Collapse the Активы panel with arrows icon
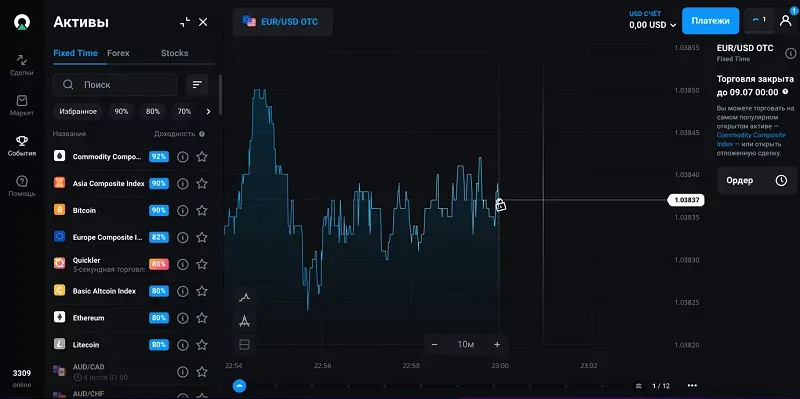This screenshot has height=399, width=800. tap(185, 22)
